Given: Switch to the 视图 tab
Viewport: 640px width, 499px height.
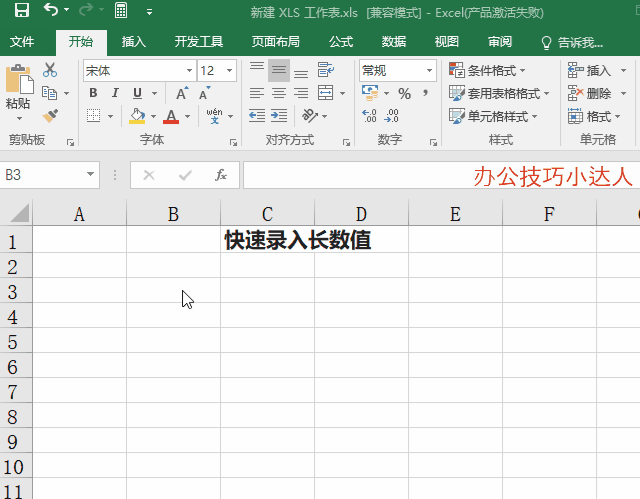Looking at the screenshot, I should pos(447,42).
